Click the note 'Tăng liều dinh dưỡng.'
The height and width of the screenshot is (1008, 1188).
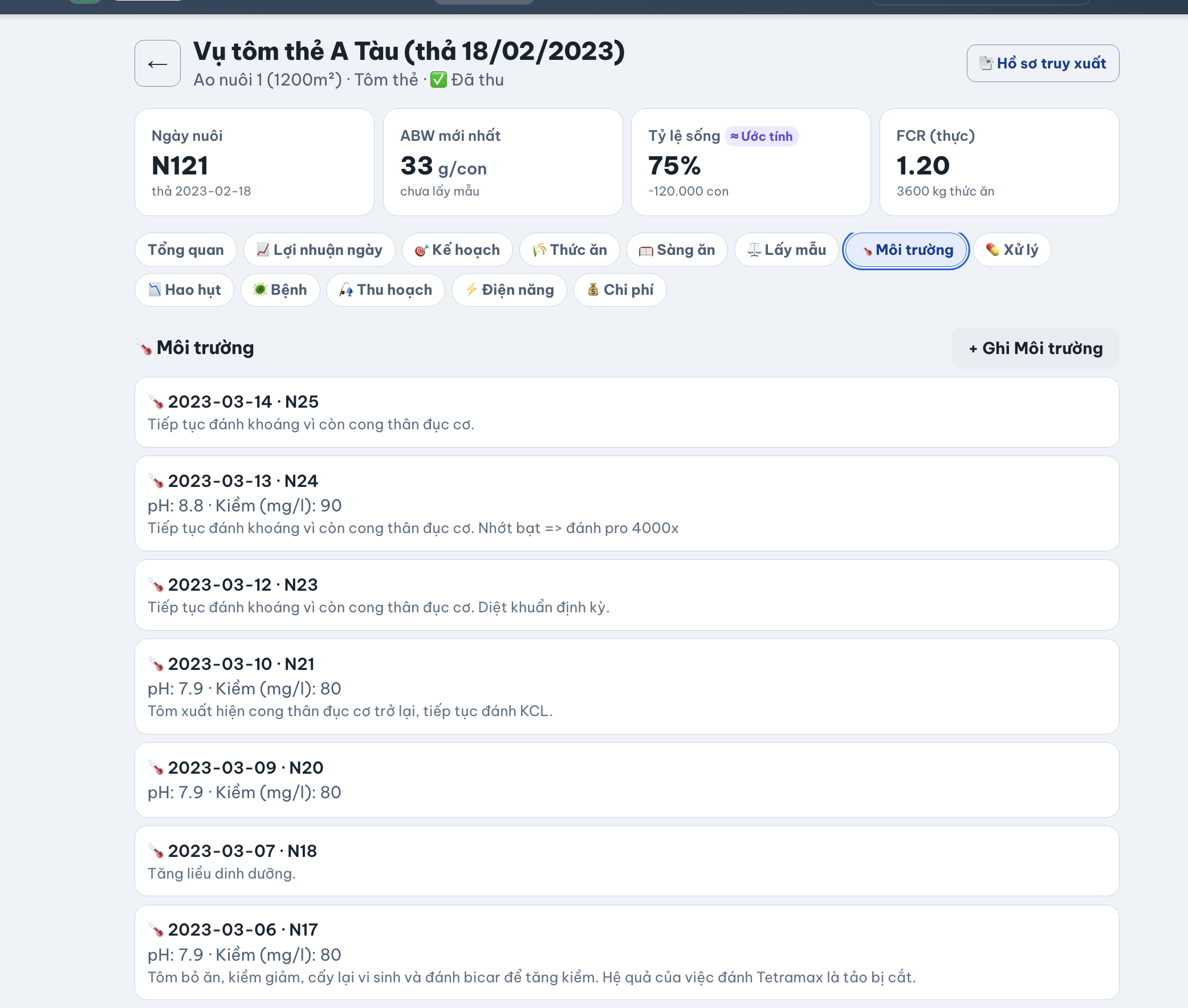(x=222, y=873)
